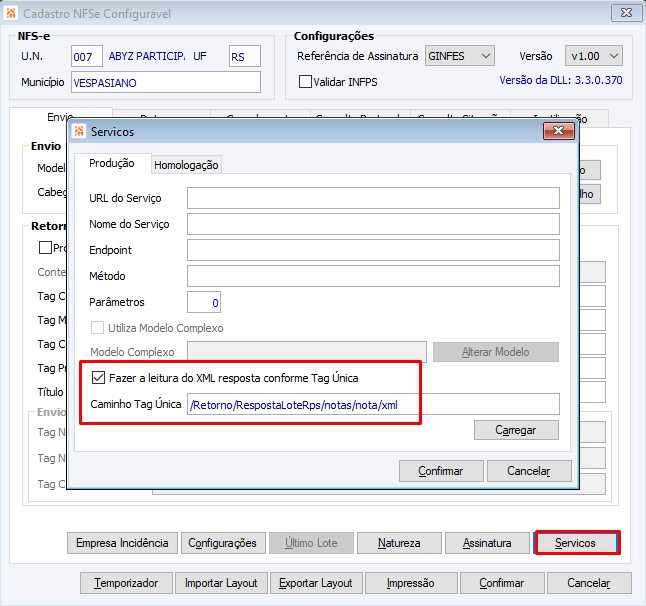Click Cancelar in the main window

coord(589,583)
